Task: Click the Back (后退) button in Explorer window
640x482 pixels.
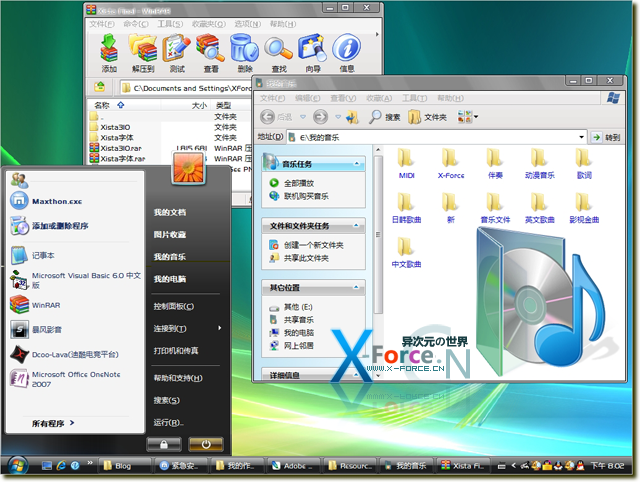Action: (x=277, y=117)
